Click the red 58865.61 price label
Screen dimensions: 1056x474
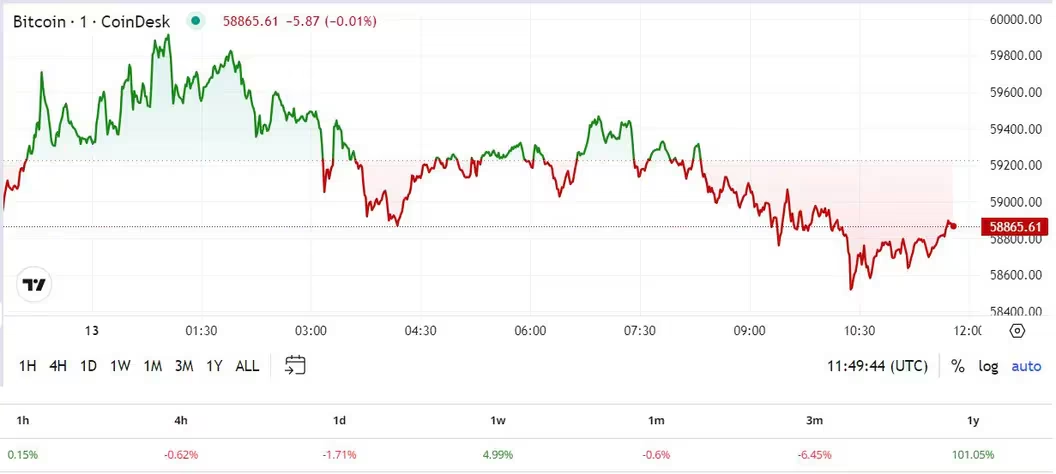tap(1013, 227)
